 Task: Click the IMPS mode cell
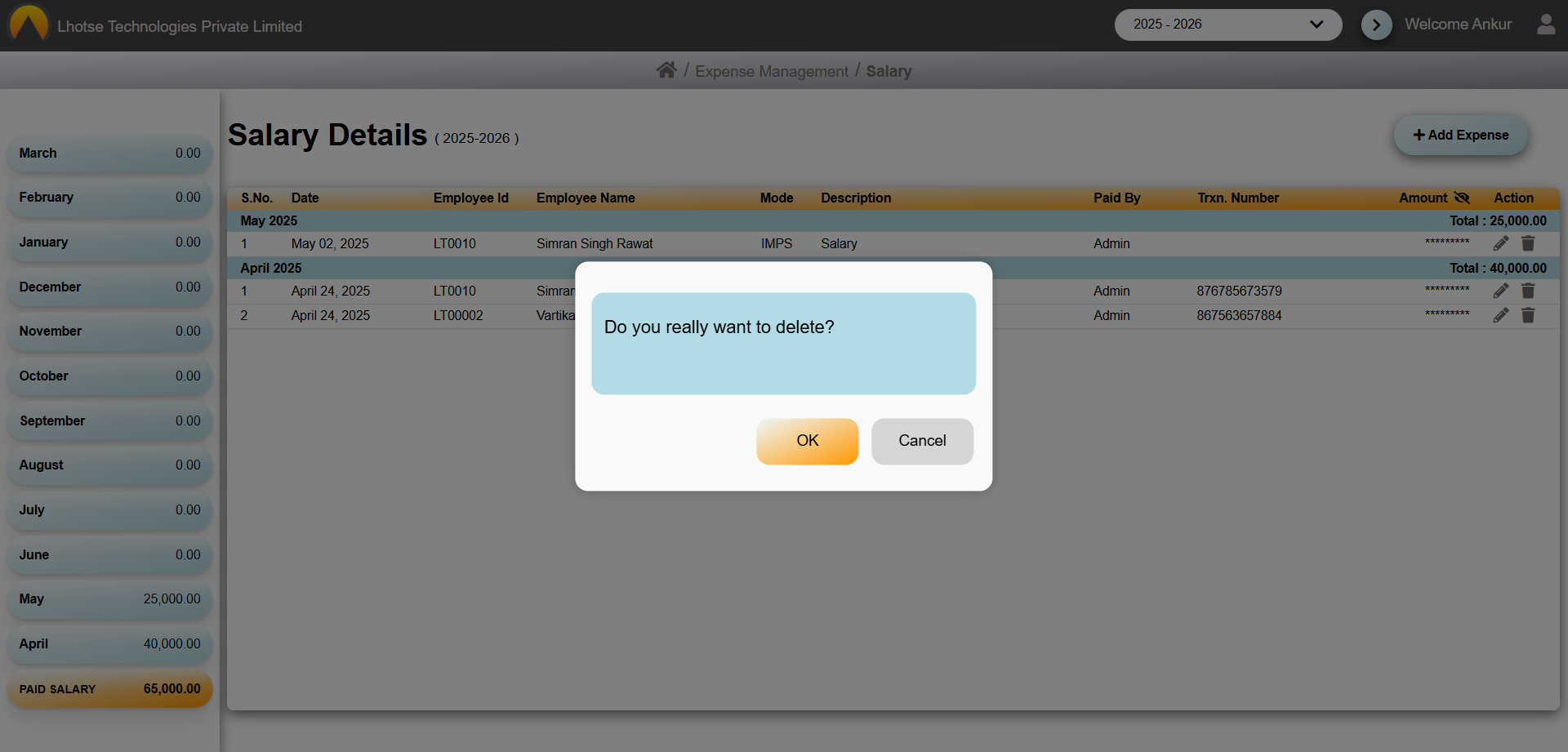tap(777, 243)
